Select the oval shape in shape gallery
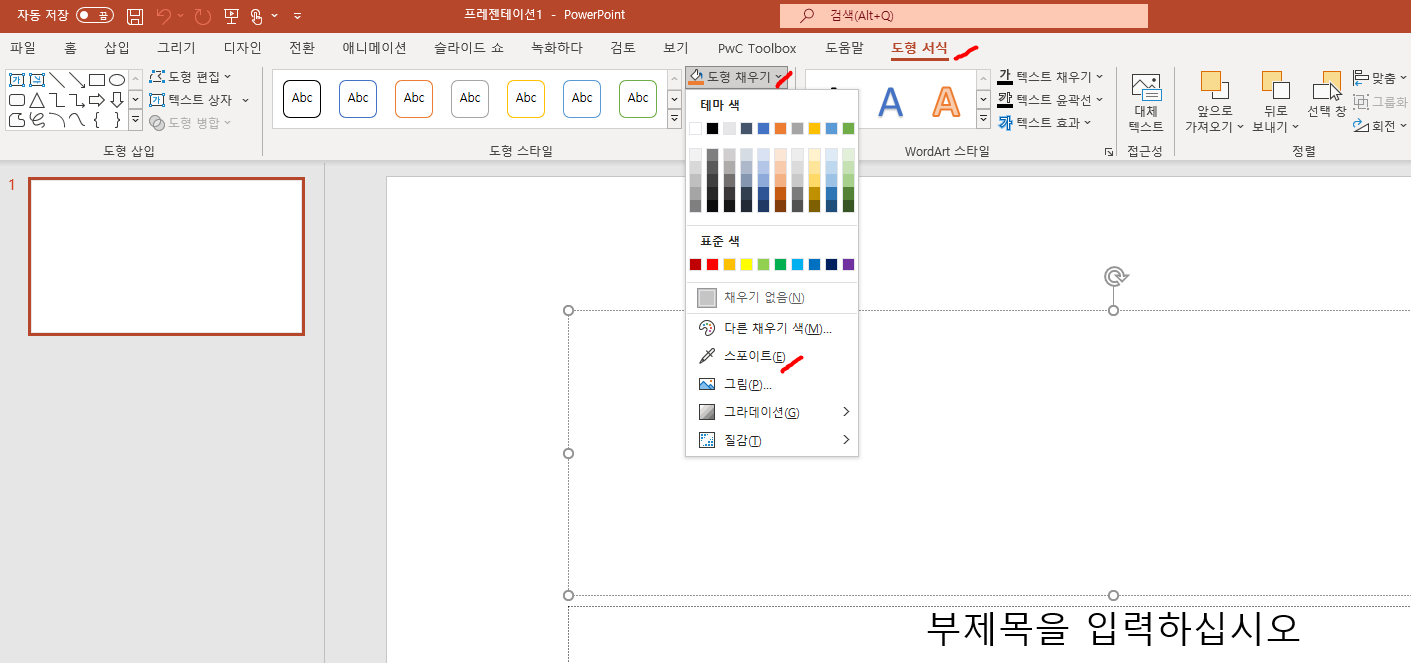 point(117,80)
